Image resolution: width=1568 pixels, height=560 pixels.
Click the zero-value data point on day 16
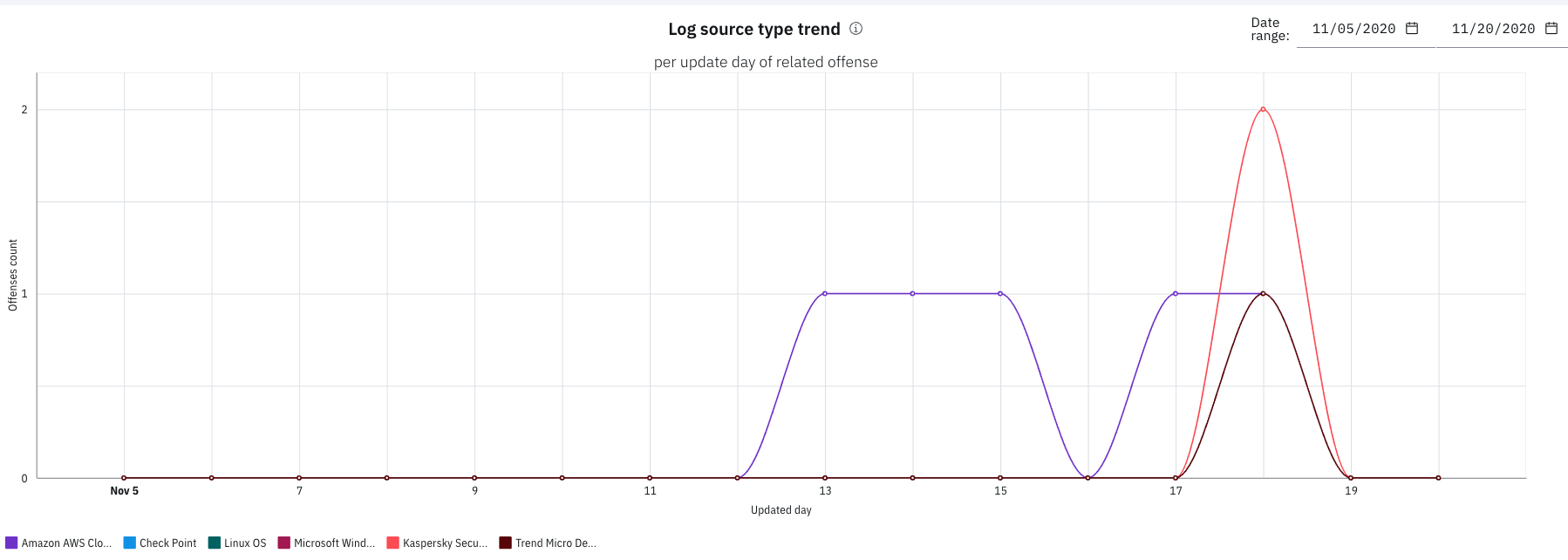1088,478
